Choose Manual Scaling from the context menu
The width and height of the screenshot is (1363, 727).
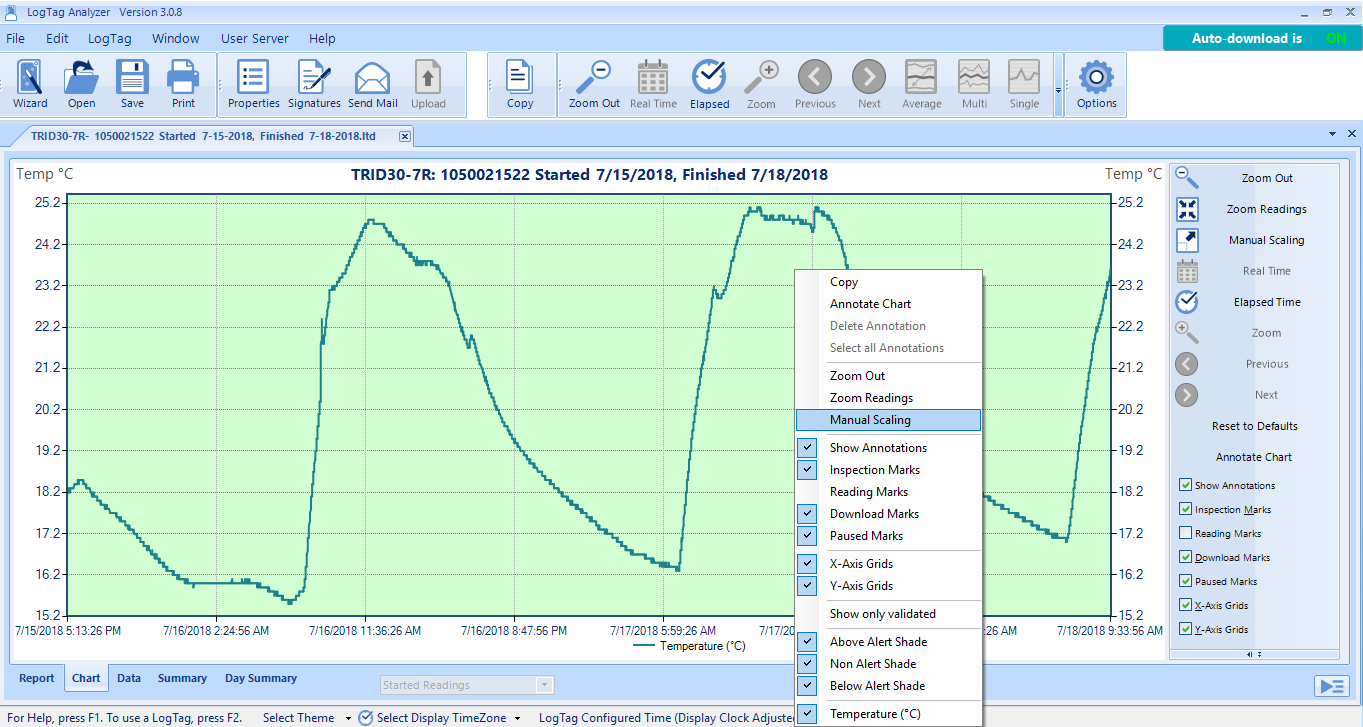point(870,420)
